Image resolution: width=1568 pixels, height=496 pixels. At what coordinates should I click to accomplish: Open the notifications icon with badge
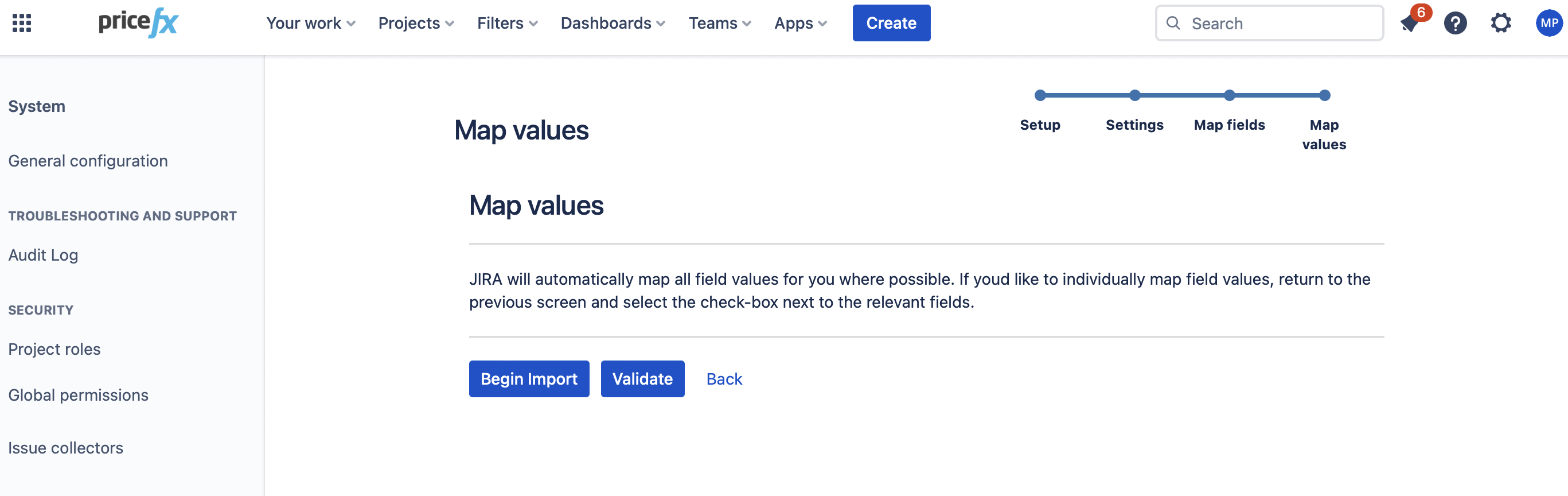(x=1410, y=23)
